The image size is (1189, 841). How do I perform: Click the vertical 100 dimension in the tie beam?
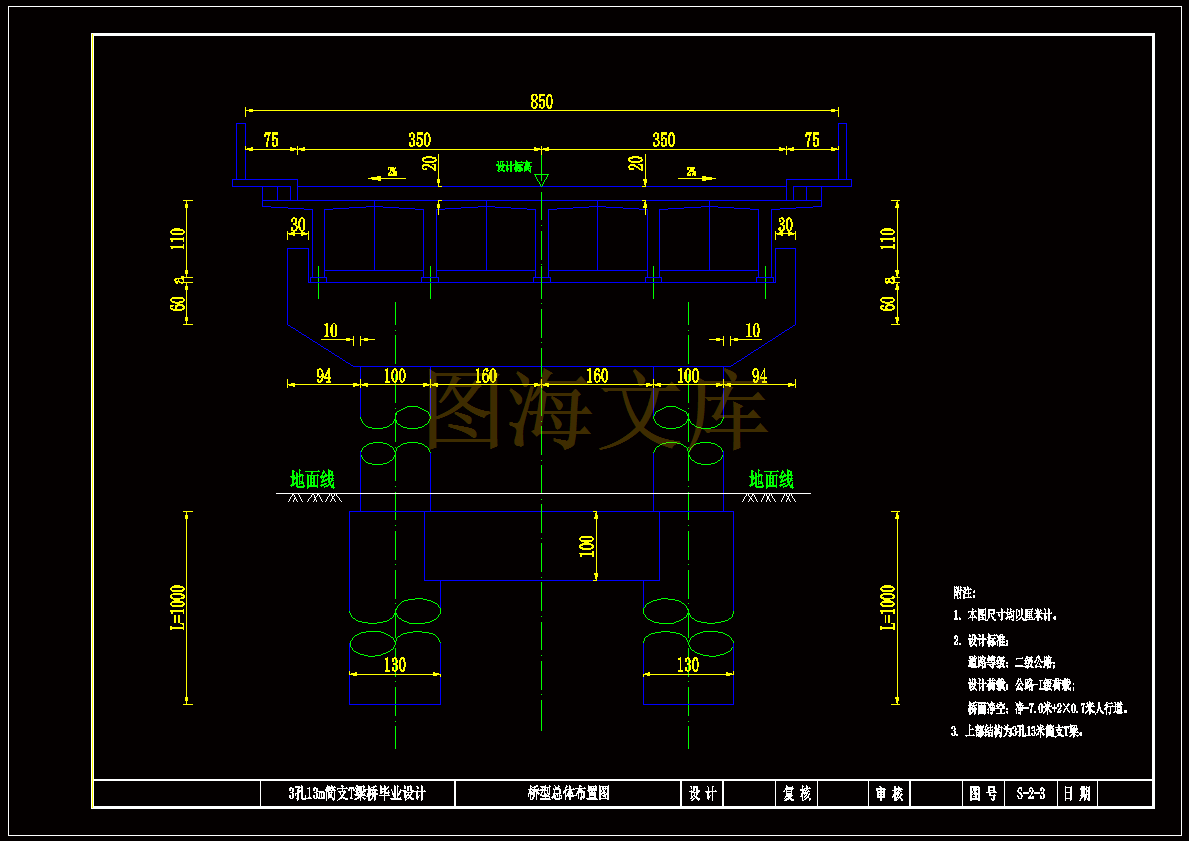(587, 546)
